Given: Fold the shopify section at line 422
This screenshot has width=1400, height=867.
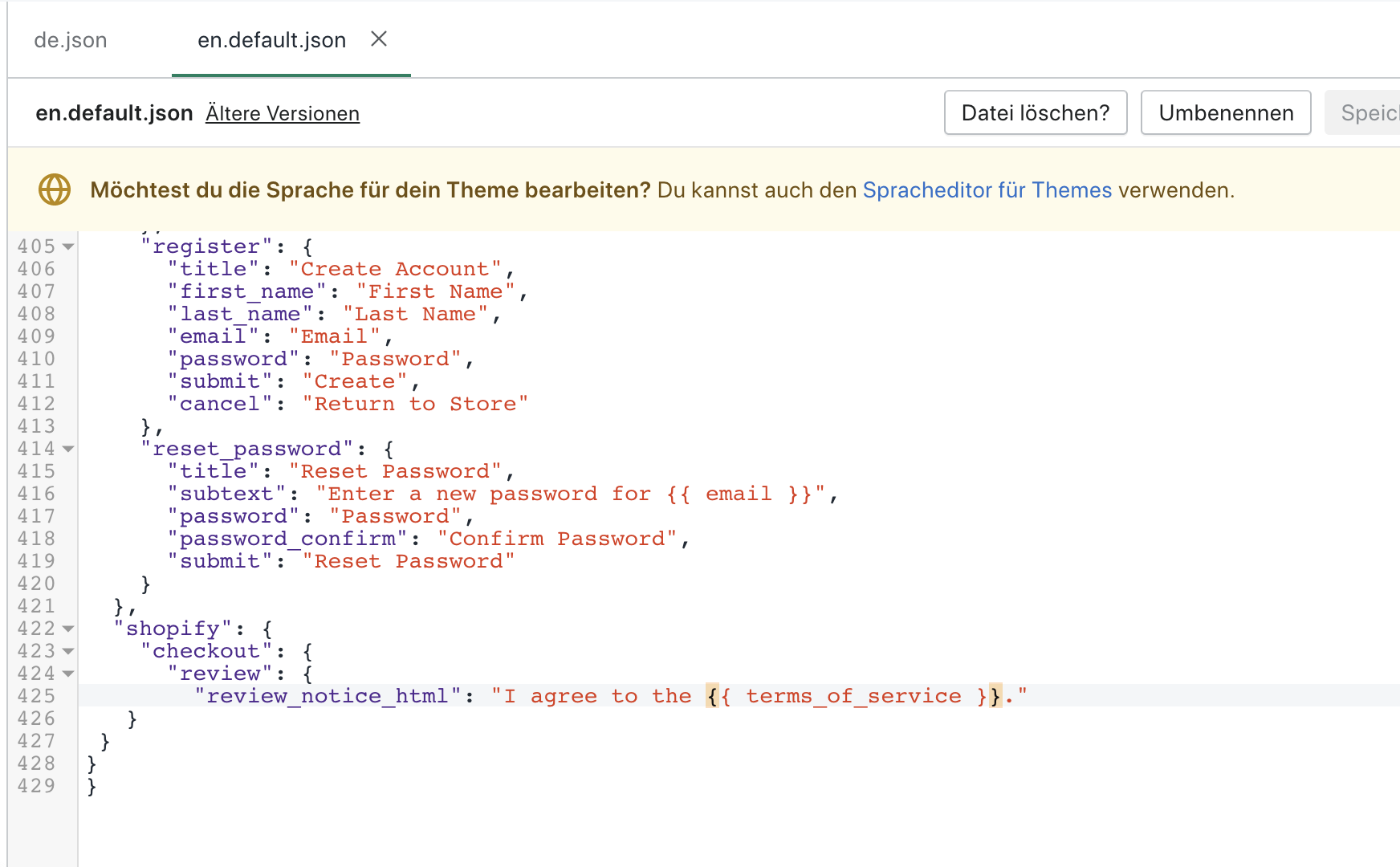Looking at the screenshot, I should (68, 629).
